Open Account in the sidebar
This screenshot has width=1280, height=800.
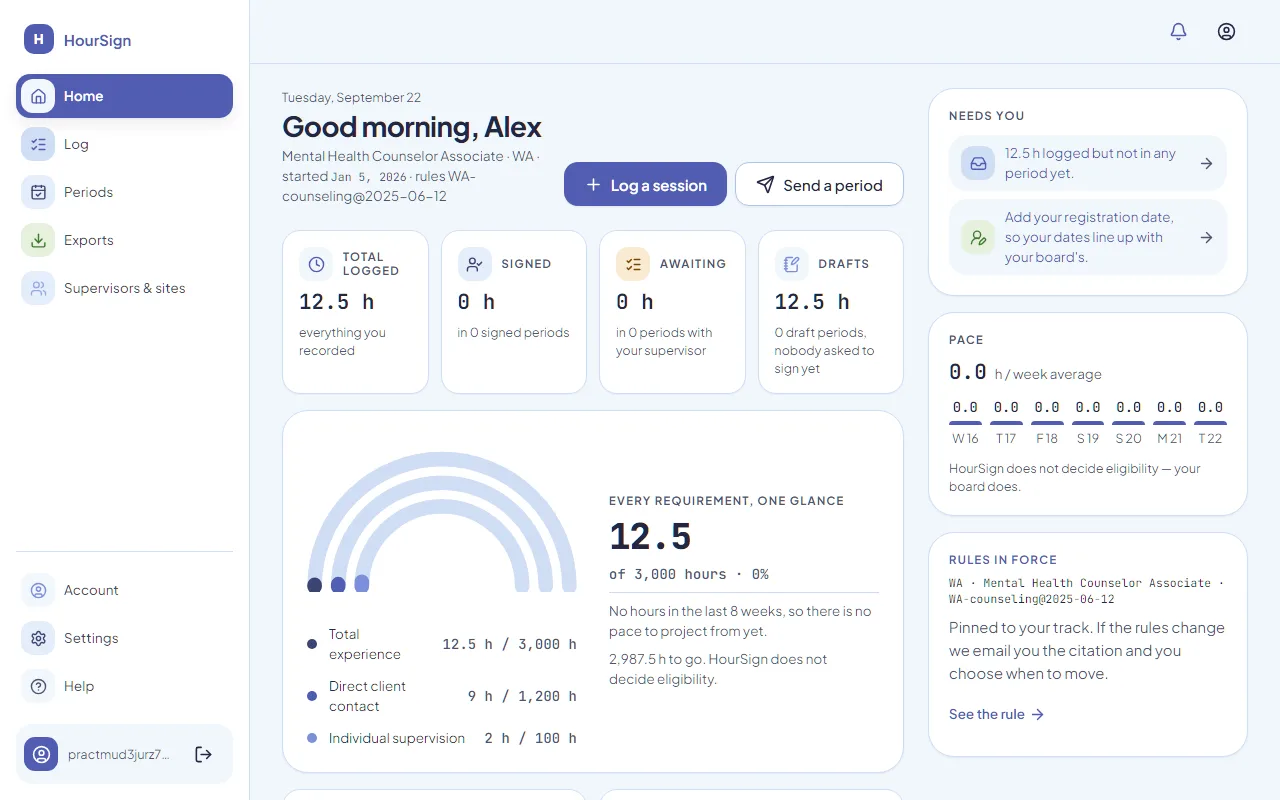(x=124, y=590)
